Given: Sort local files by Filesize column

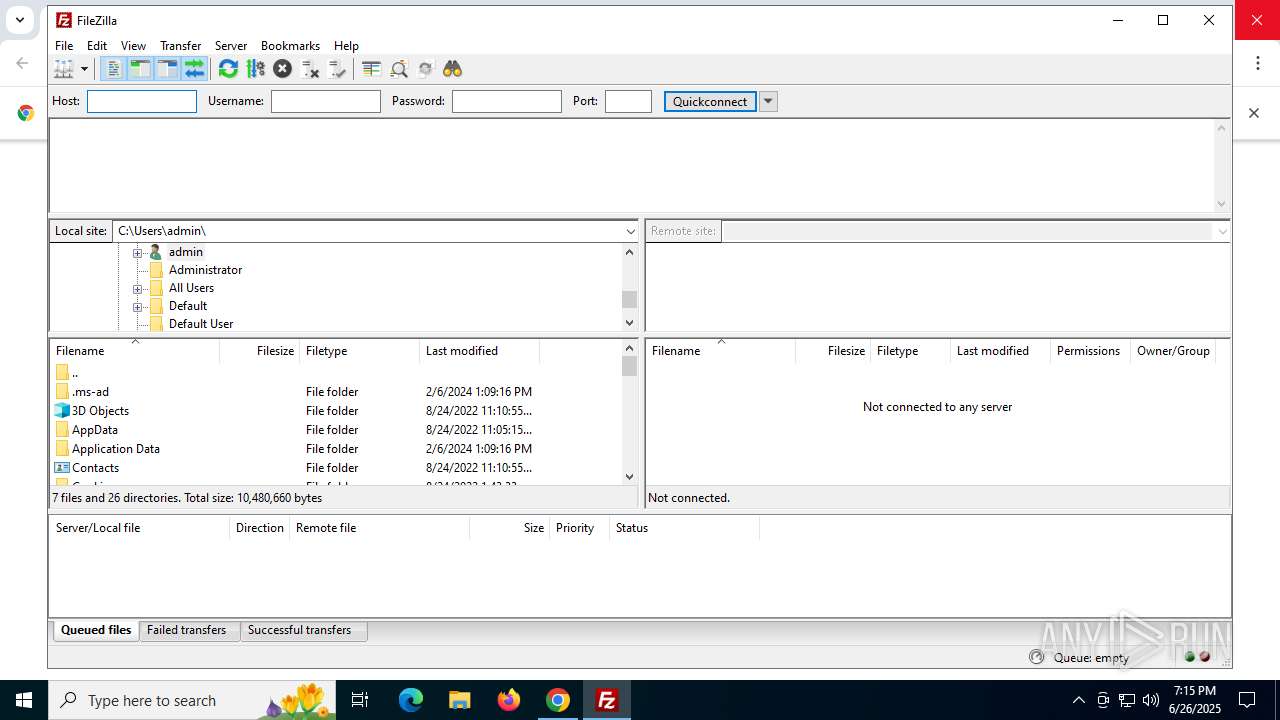Looking at the screenshot, I should point(259,351).
